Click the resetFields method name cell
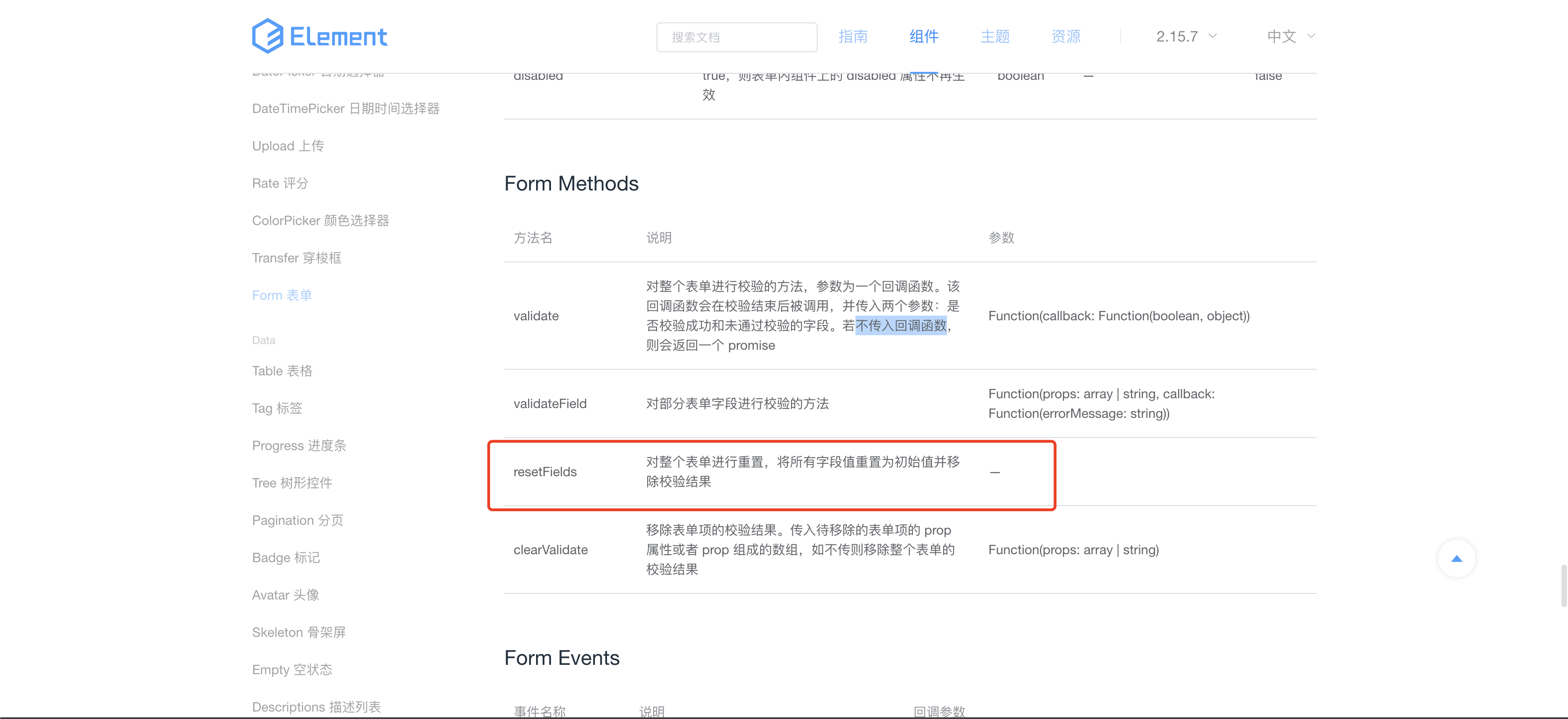The height and width of the screenshot is (719, 1568). click(x=545, y=472)
